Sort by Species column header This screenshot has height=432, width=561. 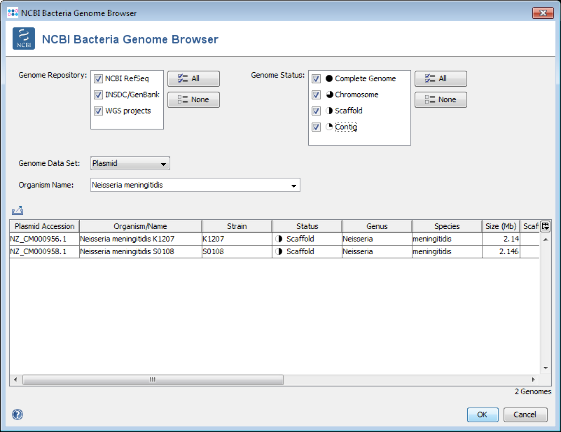[x=447, y=226]
